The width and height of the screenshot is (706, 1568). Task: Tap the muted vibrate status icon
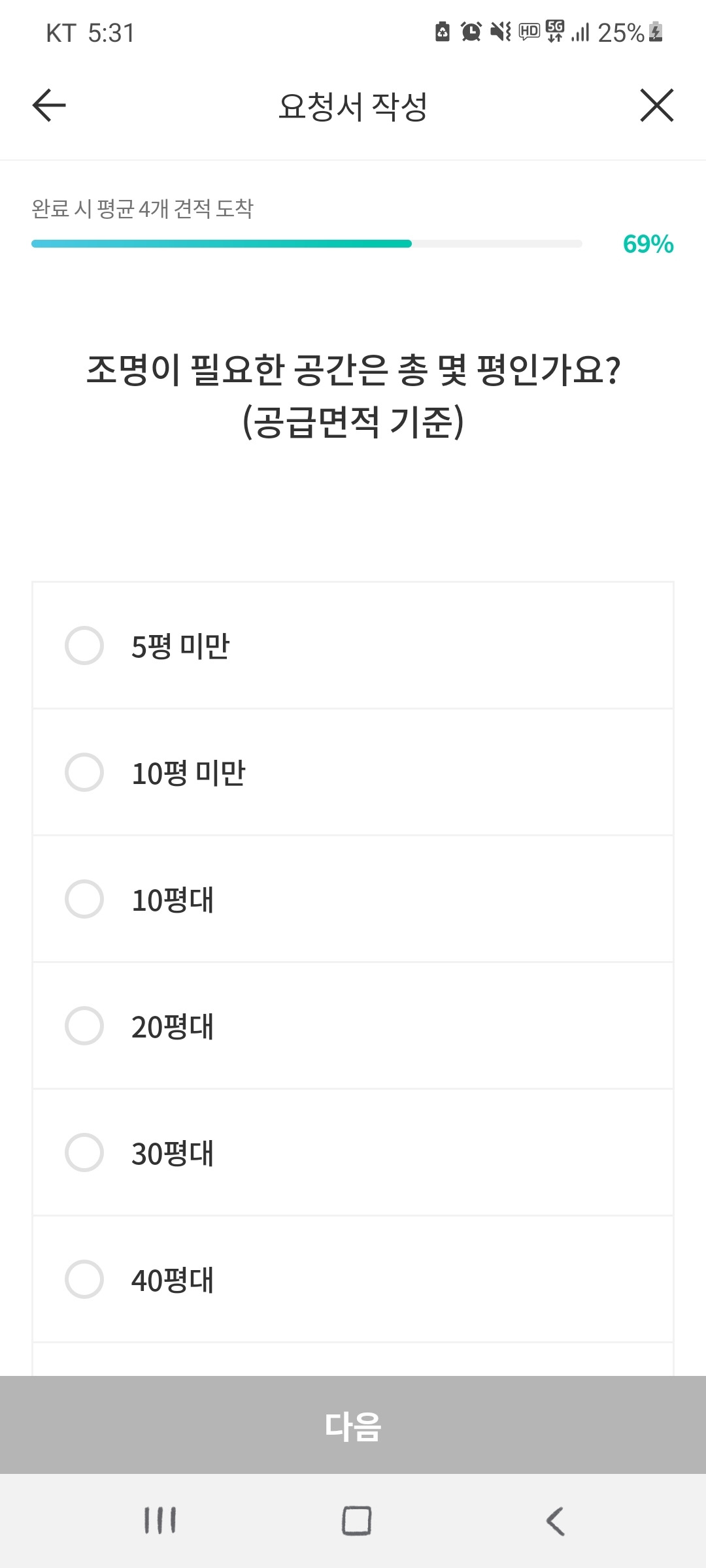pyautogui.click(x=501, y=31)
